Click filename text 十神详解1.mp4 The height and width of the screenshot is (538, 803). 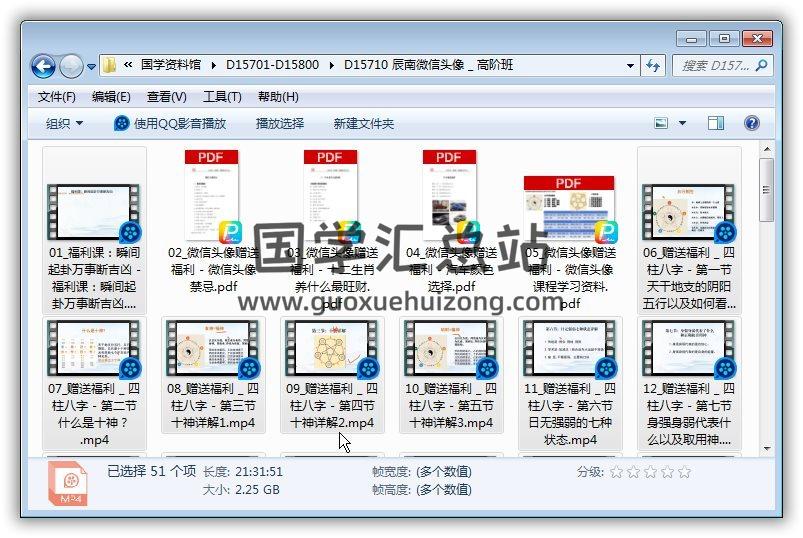tap(213, 423)
